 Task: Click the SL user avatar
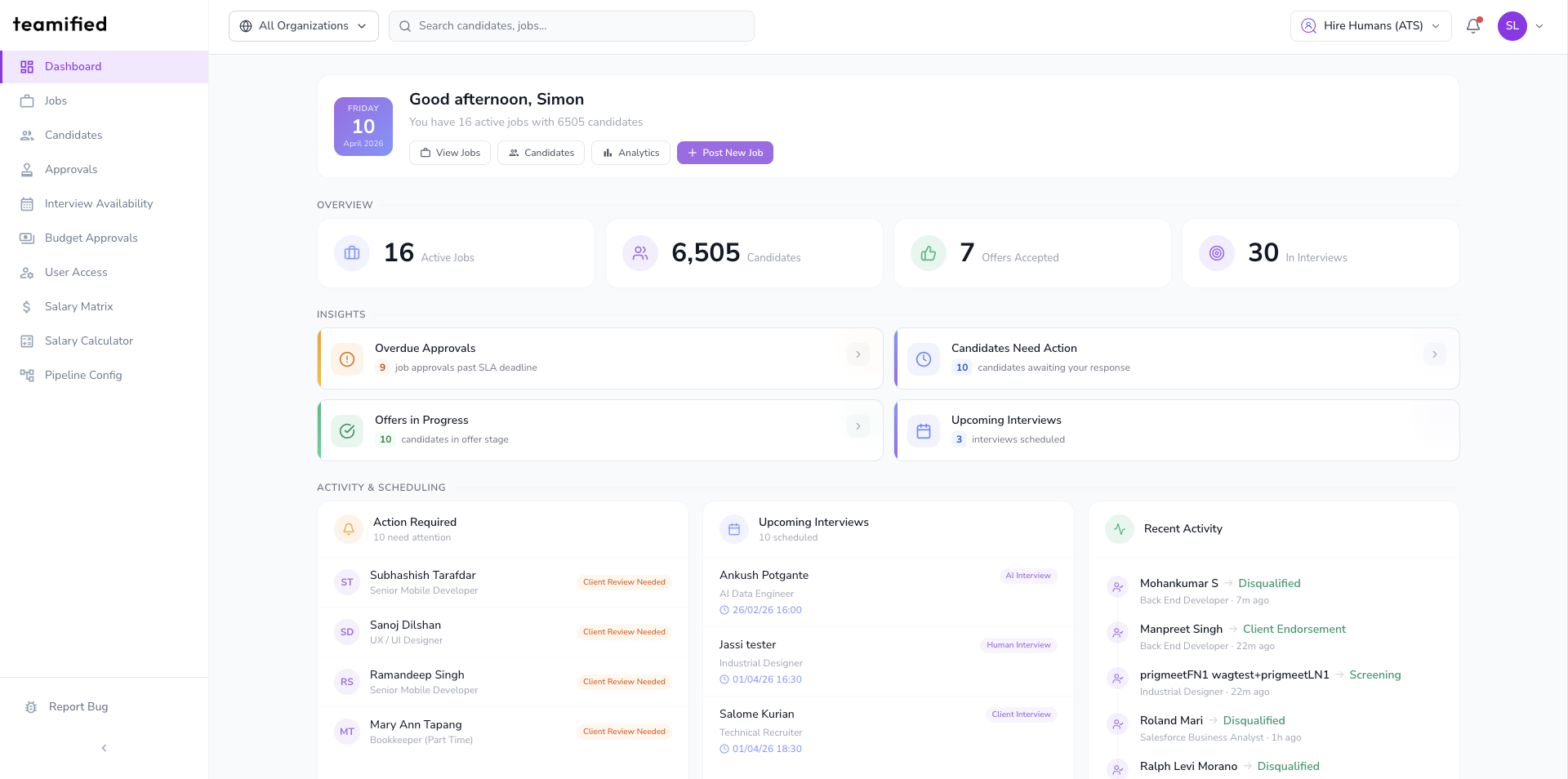1514,25
